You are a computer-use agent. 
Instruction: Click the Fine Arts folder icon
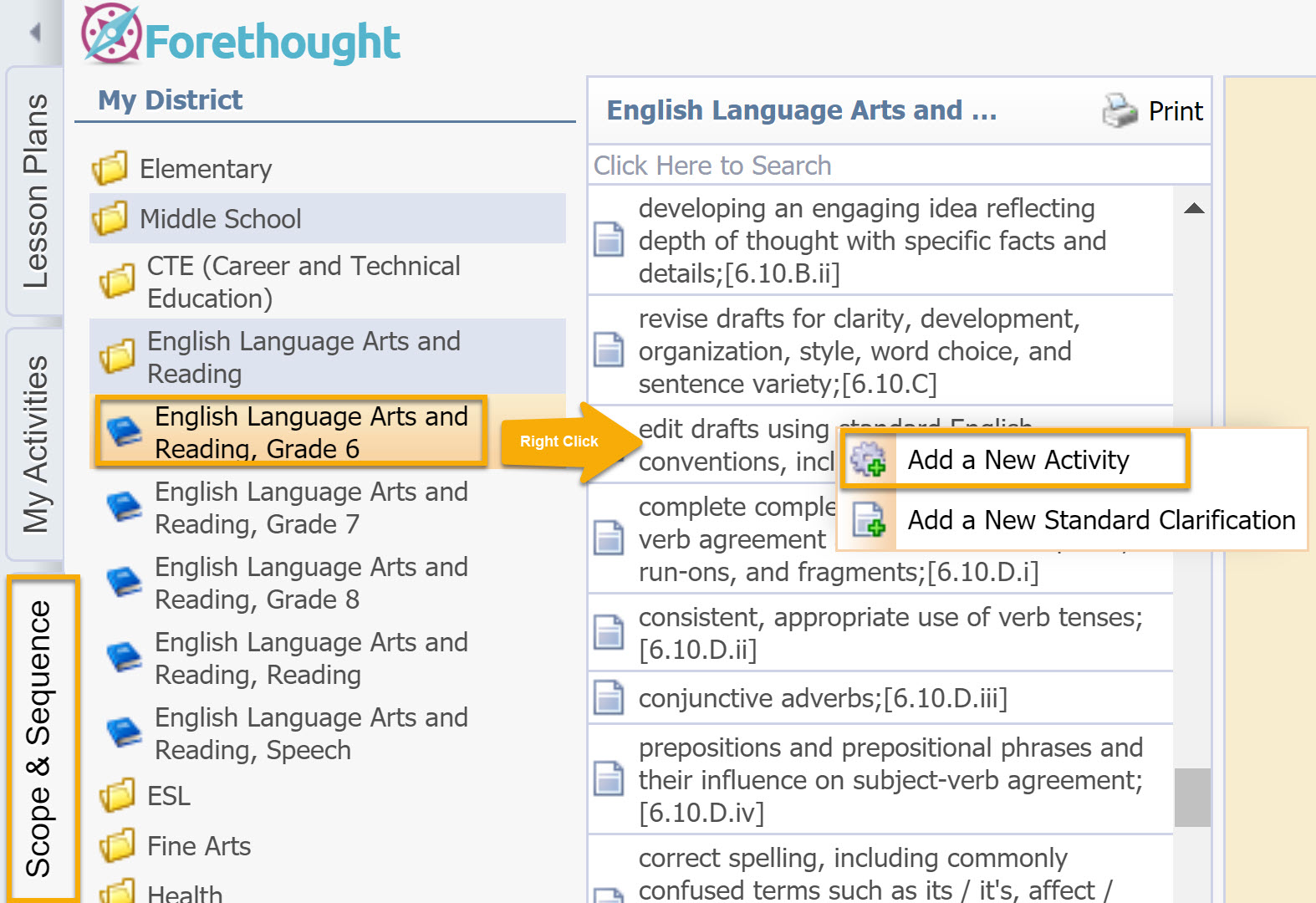coord(117,845)
